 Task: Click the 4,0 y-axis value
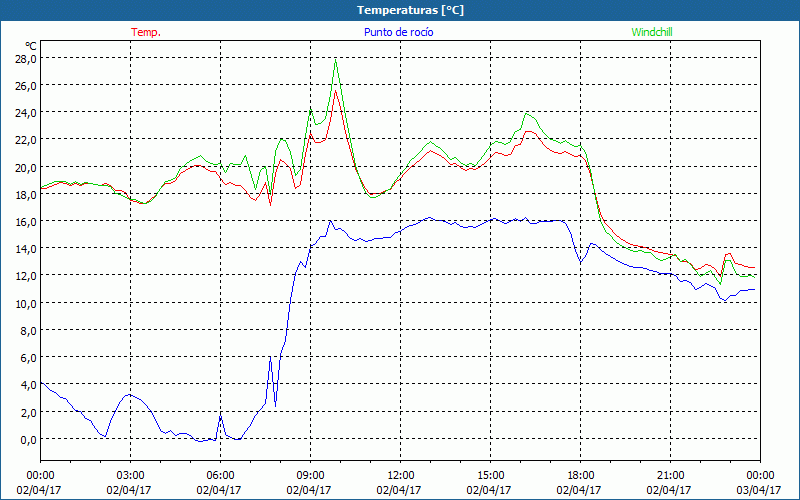(x=28, y=385)
